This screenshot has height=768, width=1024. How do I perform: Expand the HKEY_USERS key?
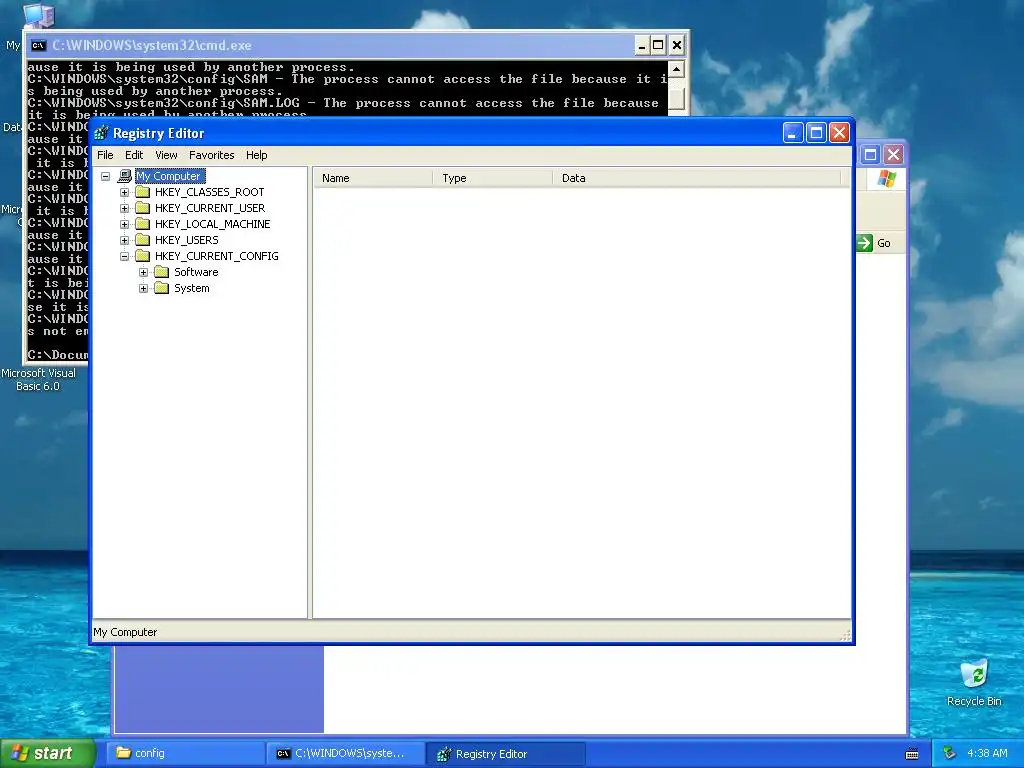coord(124,240)
